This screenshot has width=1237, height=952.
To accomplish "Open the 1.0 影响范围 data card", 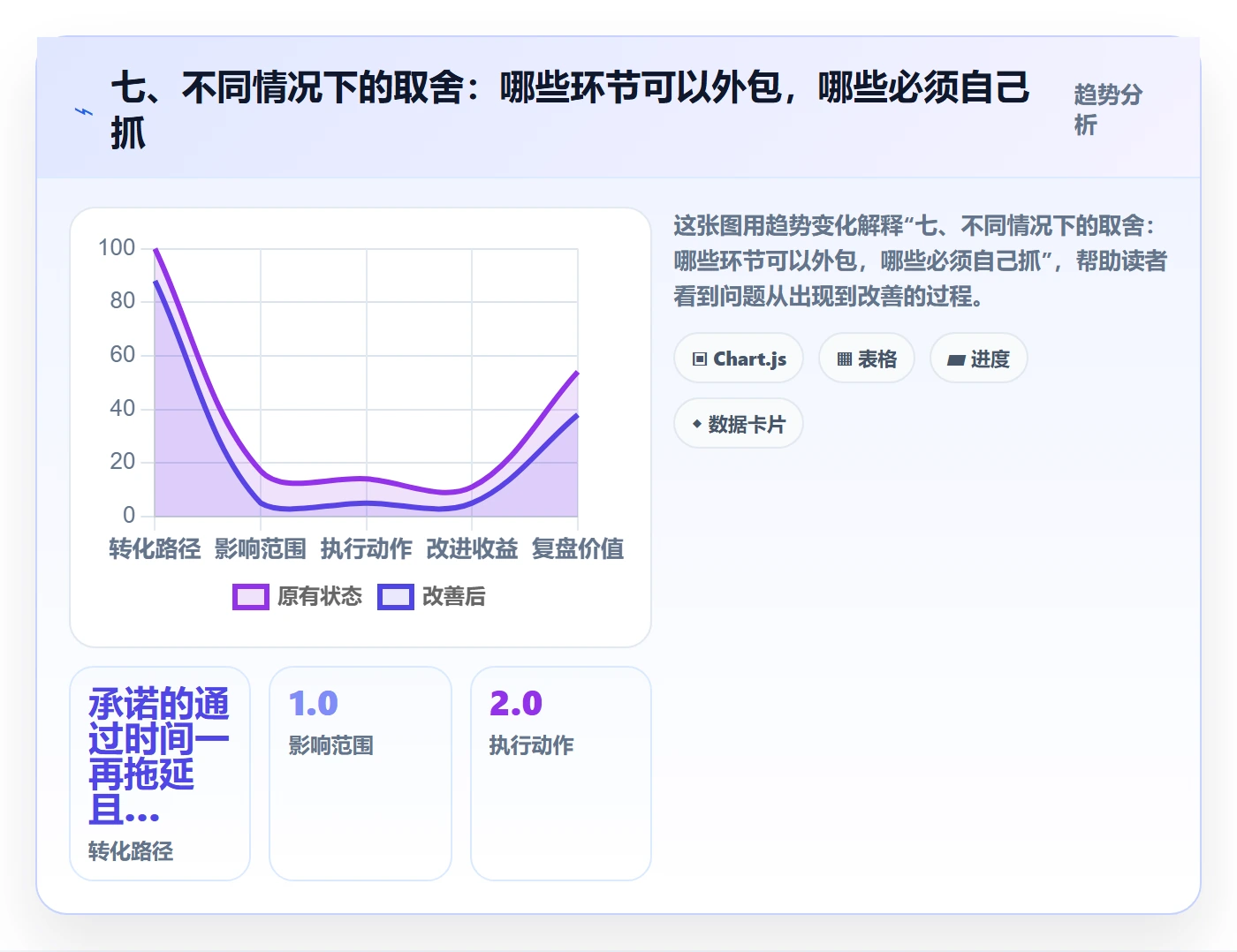I will pyautogui.click(x=360, y=774).
